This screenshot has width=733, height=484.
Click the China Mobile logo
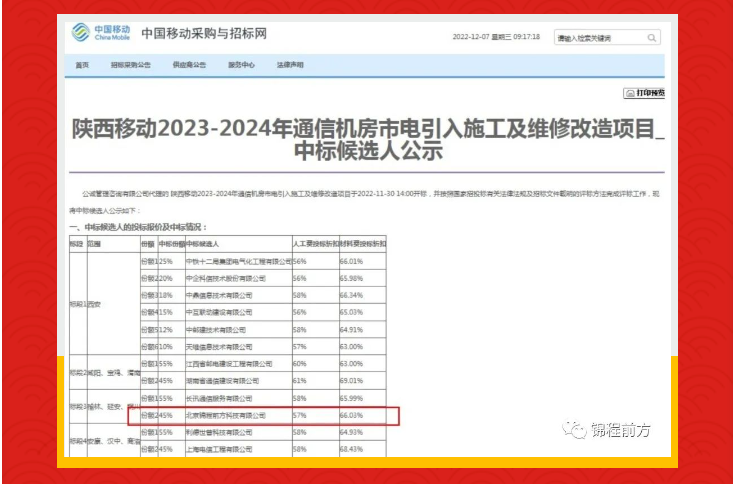(97, 33)
